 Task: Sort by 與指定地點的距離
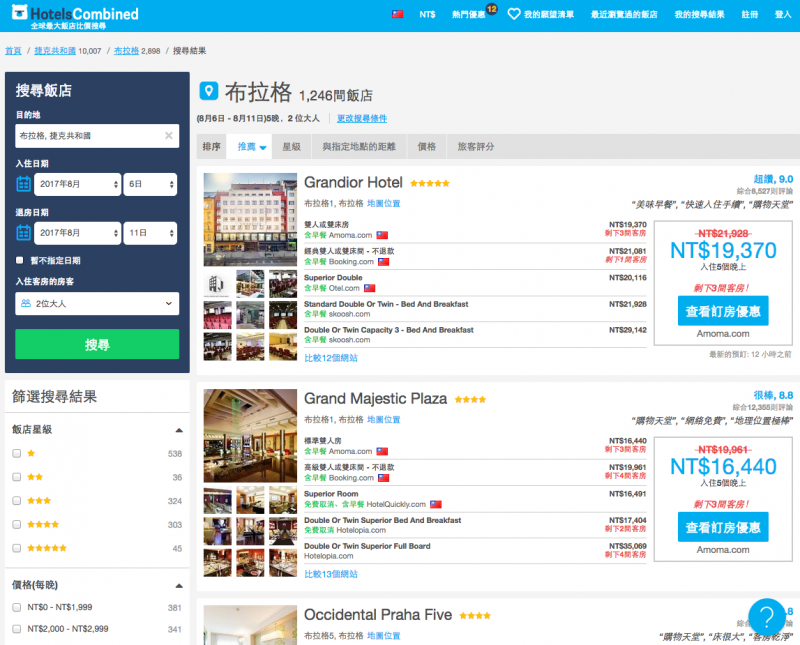pos(359,147)
